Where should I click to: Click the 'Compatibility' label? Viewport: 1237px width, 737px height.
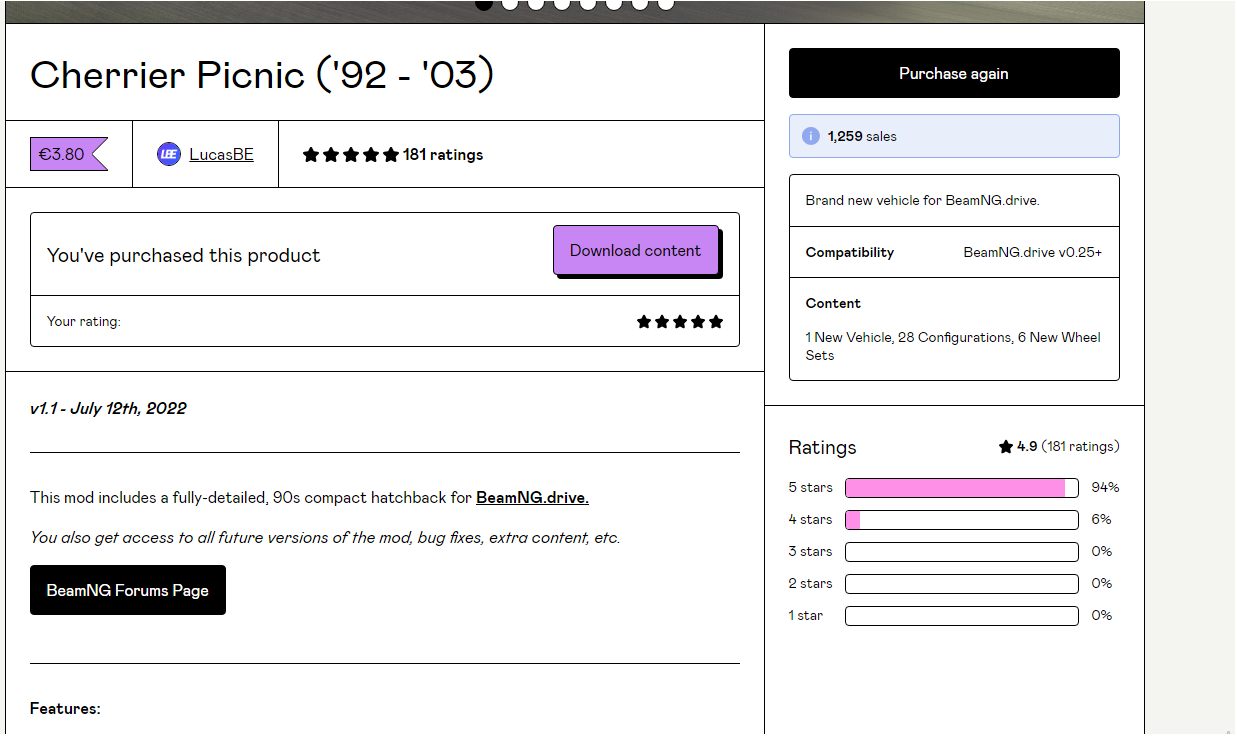850,252
